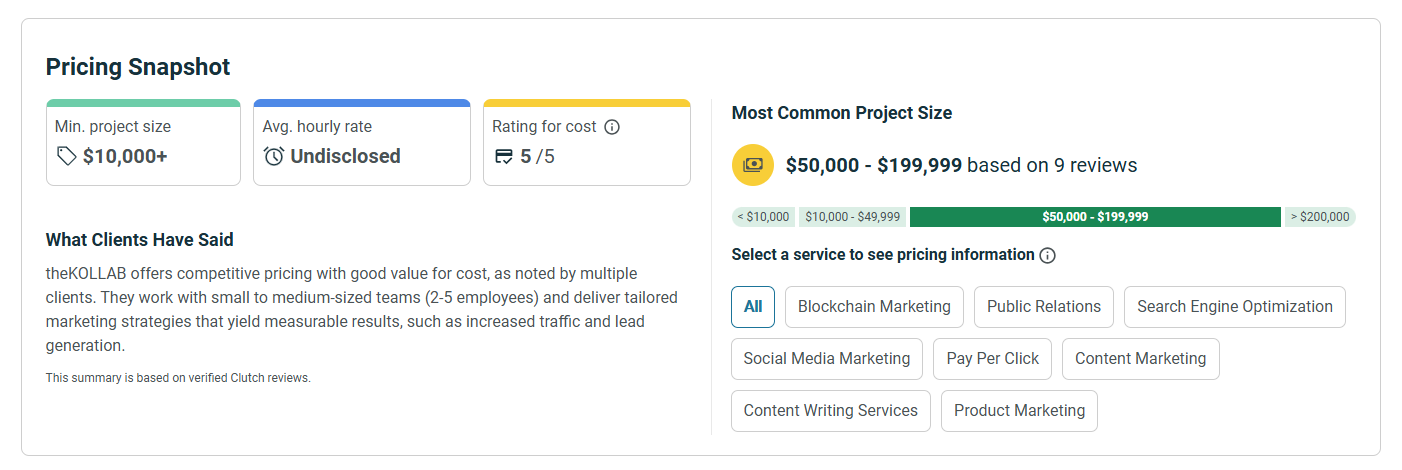Show pricing for Content Marketing
The height and width of the screenshot is (470, 1402).
click(1140, 359)
